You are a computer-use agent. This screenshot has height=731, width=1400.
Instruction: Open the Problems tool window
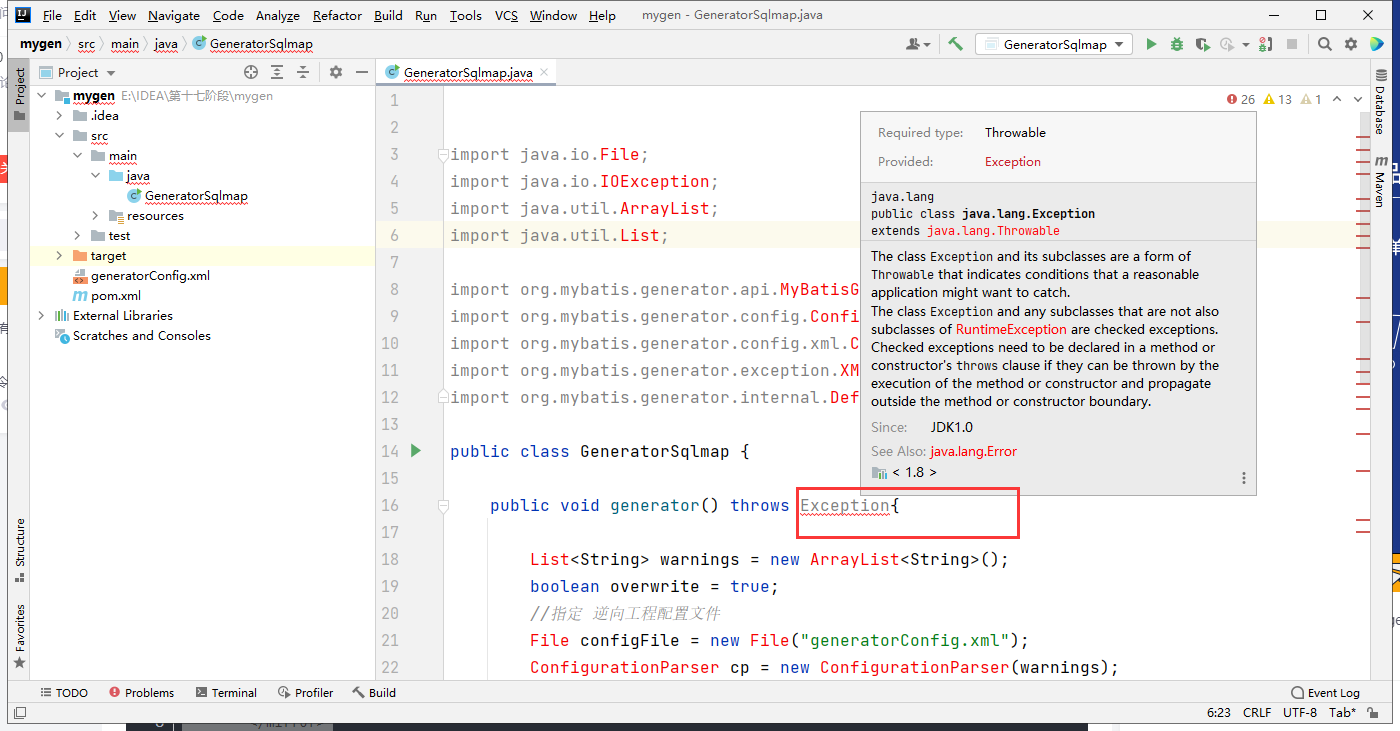click(141, 692)
